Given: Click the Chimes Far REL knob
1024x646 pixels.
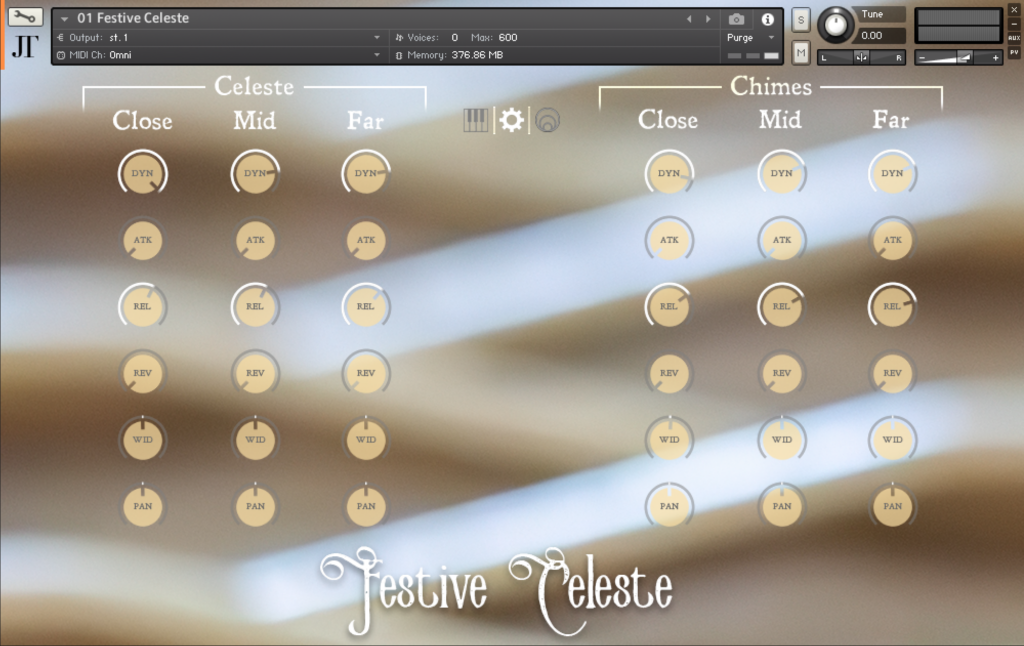Looking at the screenshot, I should click(x=891, y=307).
